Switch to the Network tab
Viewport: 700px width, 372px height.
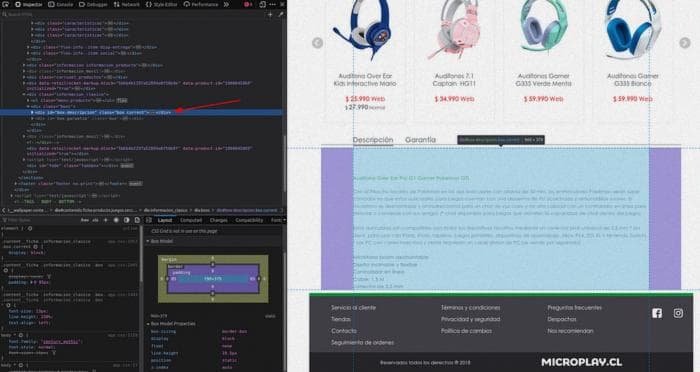127,4
